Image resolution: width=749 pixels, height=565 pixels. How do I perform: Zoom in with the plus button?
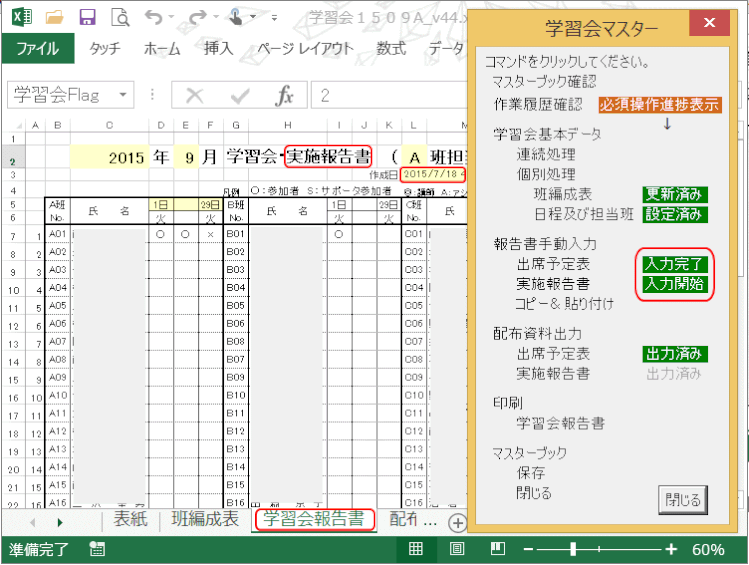click(671, 549)
